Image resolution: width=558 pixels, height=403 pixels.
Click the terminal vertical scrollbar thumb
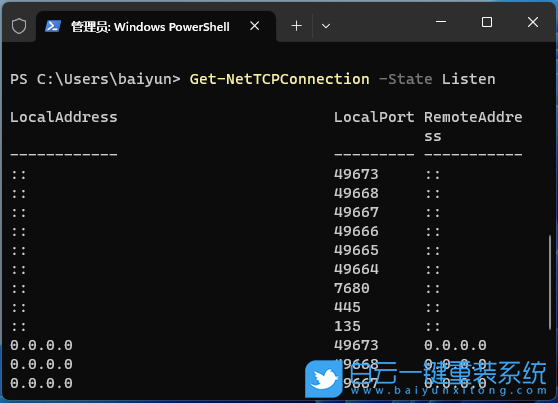click(x=550, y=282)
